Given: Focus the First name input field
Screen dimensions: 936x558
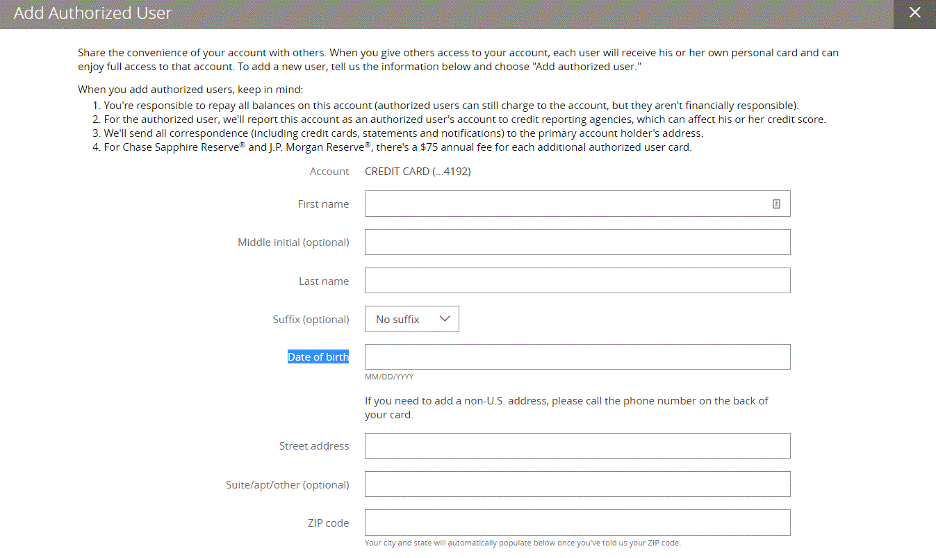Looking at the screenshot, I should pyautogui.click(x=565, y=204).
